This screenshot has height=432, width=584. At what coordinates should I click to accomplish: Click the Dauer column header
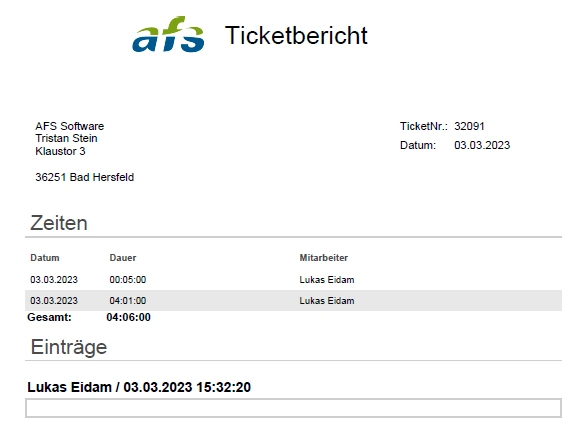coord(123,258)
